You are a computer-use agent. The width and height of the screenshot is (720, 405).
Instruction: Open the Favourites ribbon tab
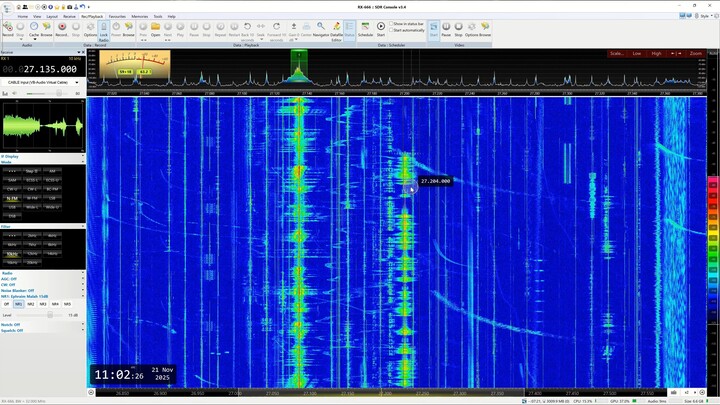pyautogui.click(x=117, y=17)
